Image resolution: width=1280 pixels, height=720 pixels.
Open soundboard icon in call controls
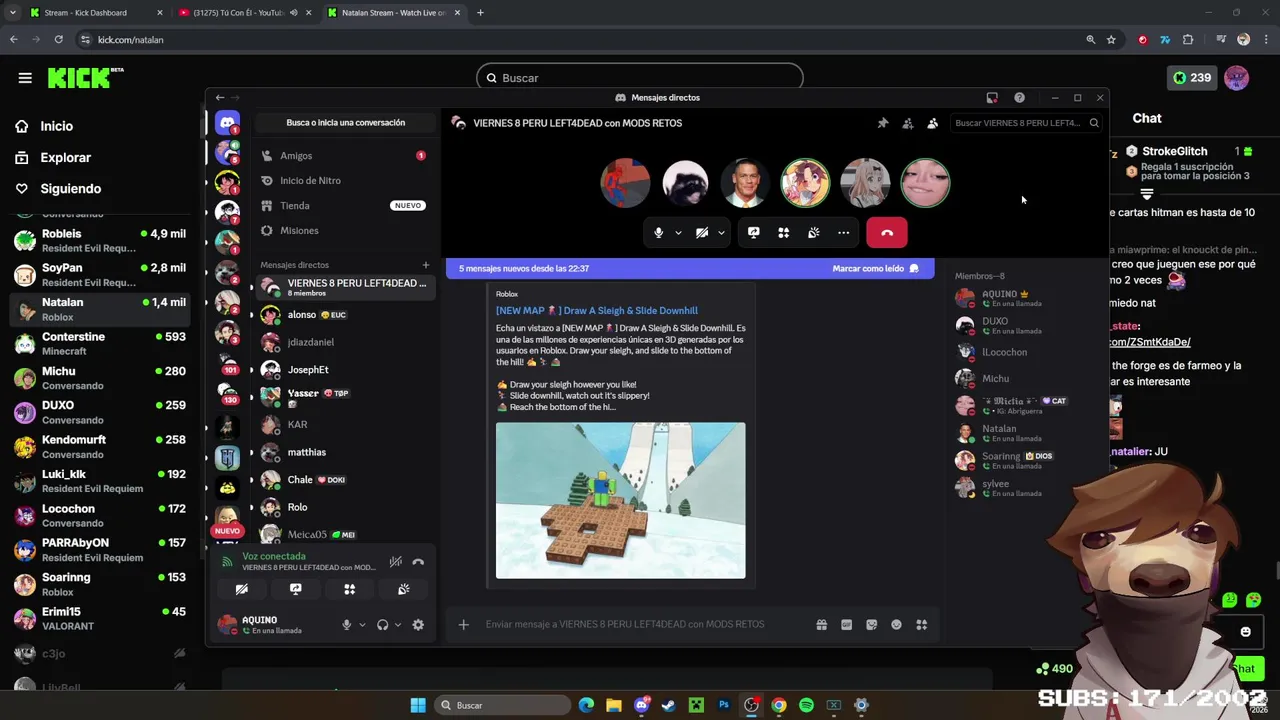(814, 233)
